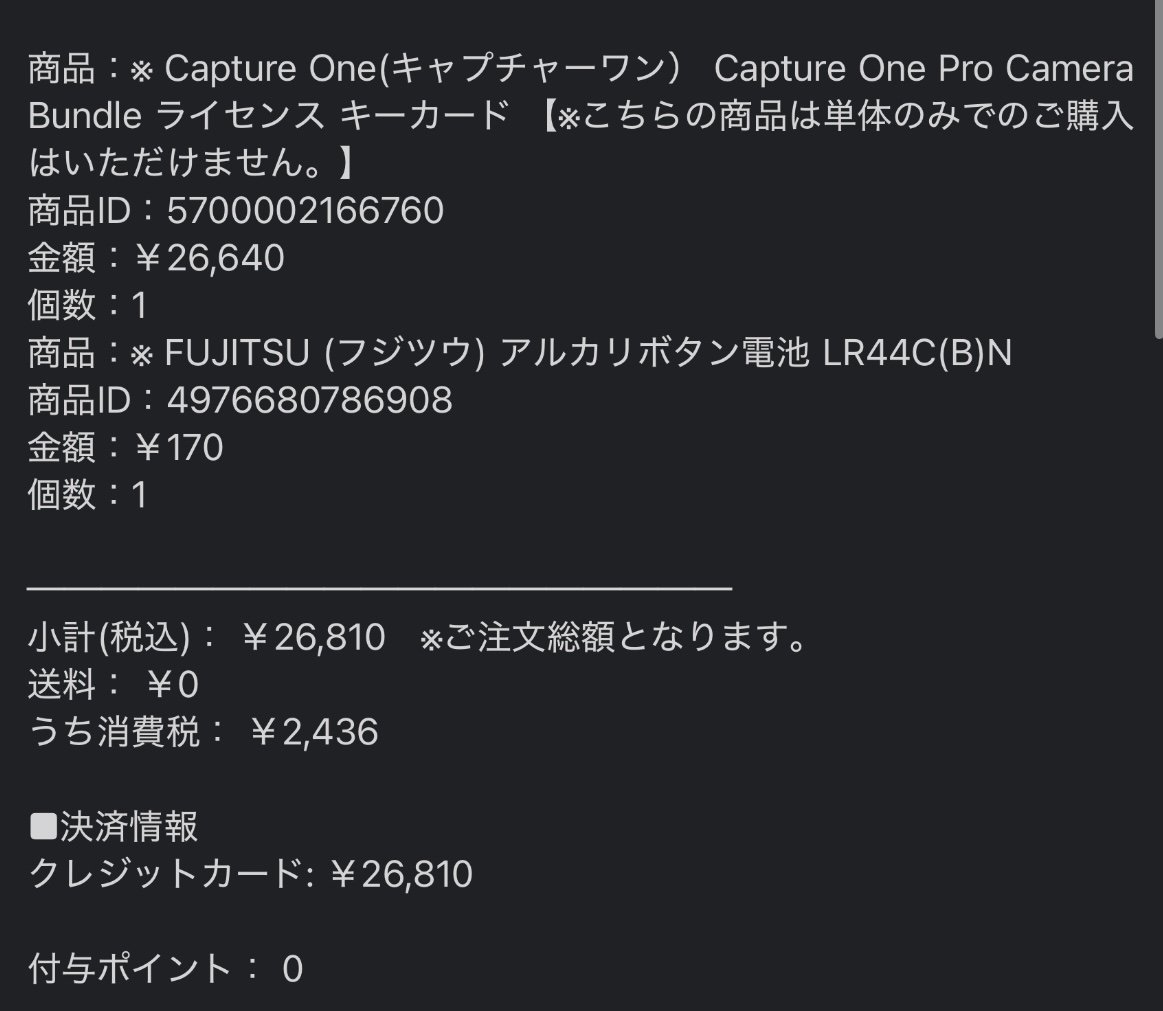1163x1011 pixels.
Task: Click the ※ご注文総額となります note
Action: click(614, 637)
